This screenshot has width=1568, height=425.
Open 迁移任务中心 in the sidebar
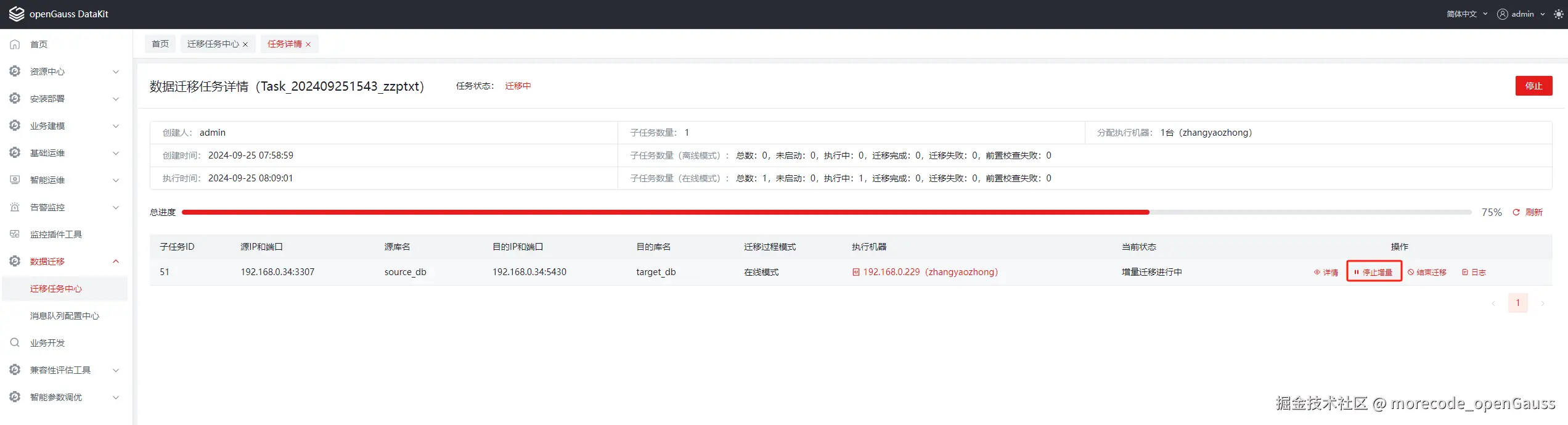(x=65, y=289)
